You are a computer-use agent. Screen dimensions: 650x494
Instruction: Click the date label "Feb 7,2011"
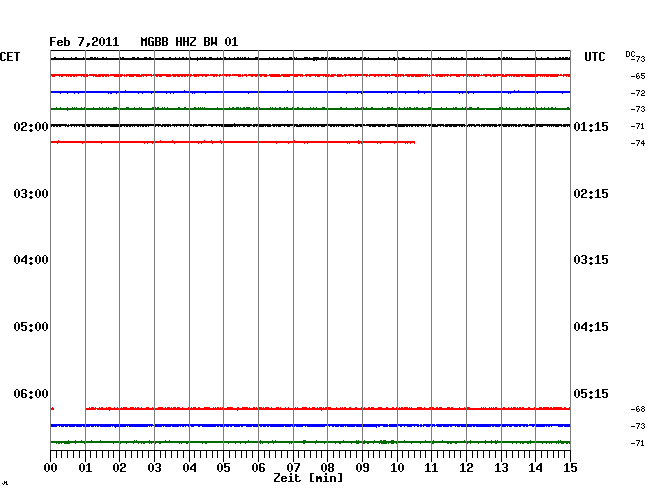coord(84,42)
